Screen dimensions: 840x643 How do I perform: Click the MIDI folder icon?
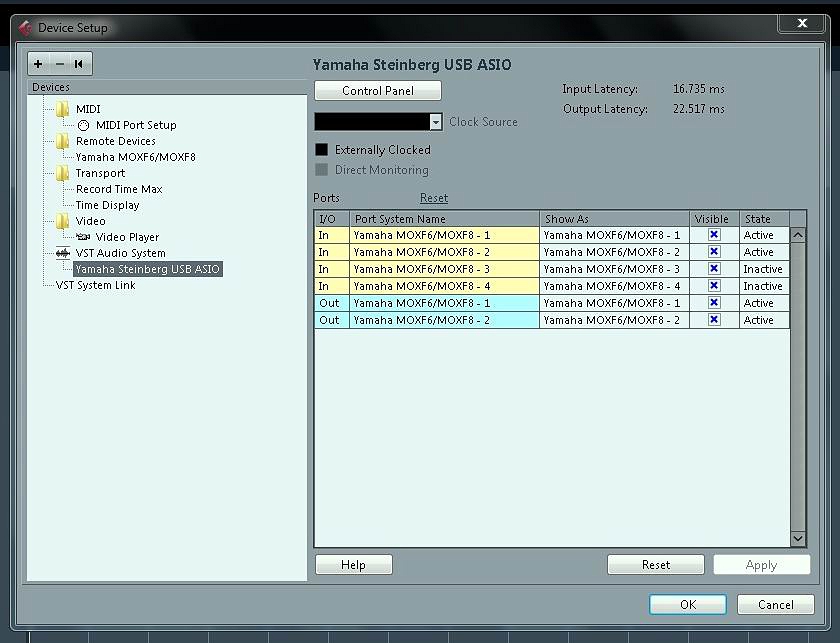pyautogui.click(x=63, y=109)
